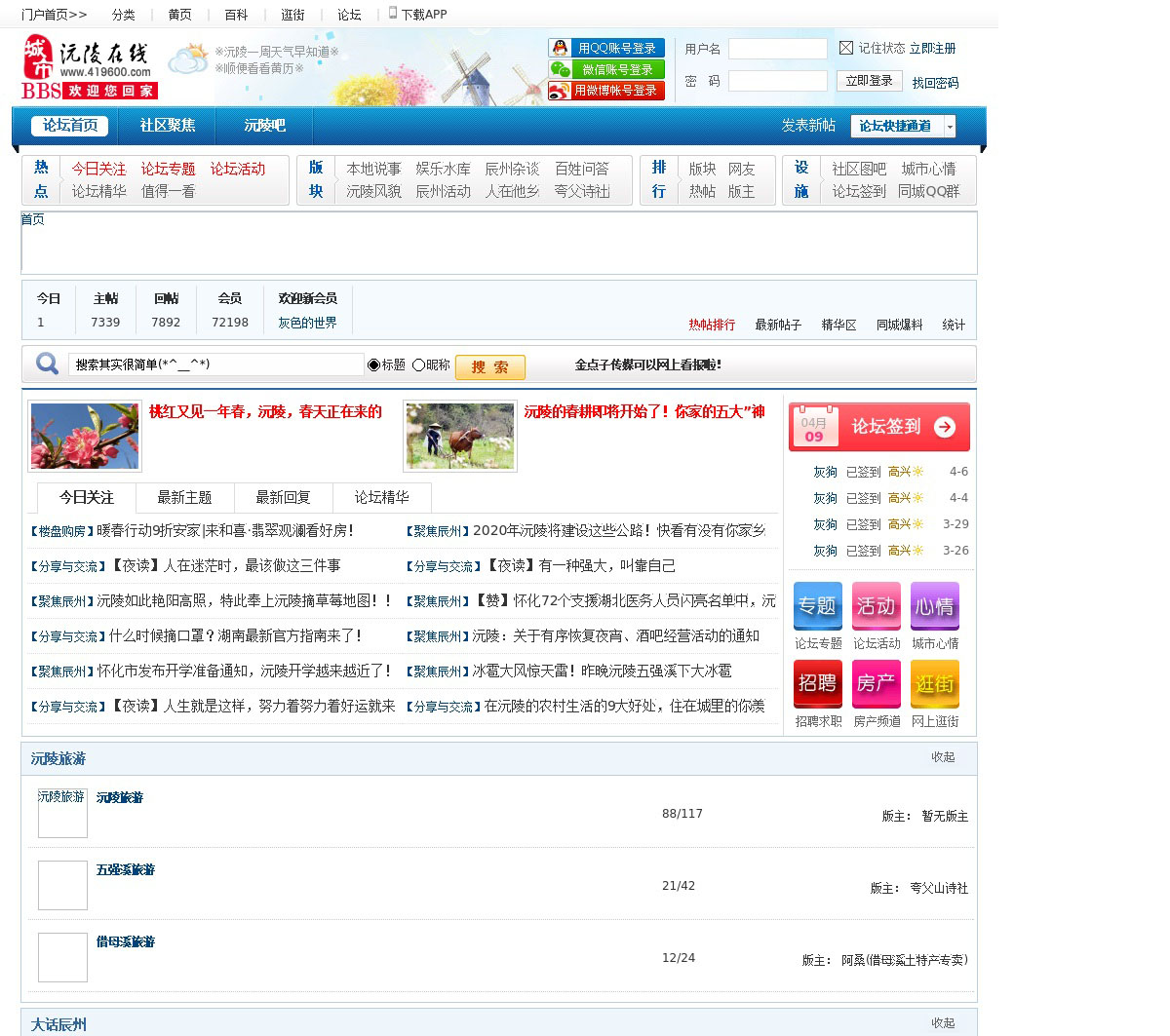Switch to the 论坛精华 tab
This screenshot has height=1036, width=1170.
coord(381,498)
